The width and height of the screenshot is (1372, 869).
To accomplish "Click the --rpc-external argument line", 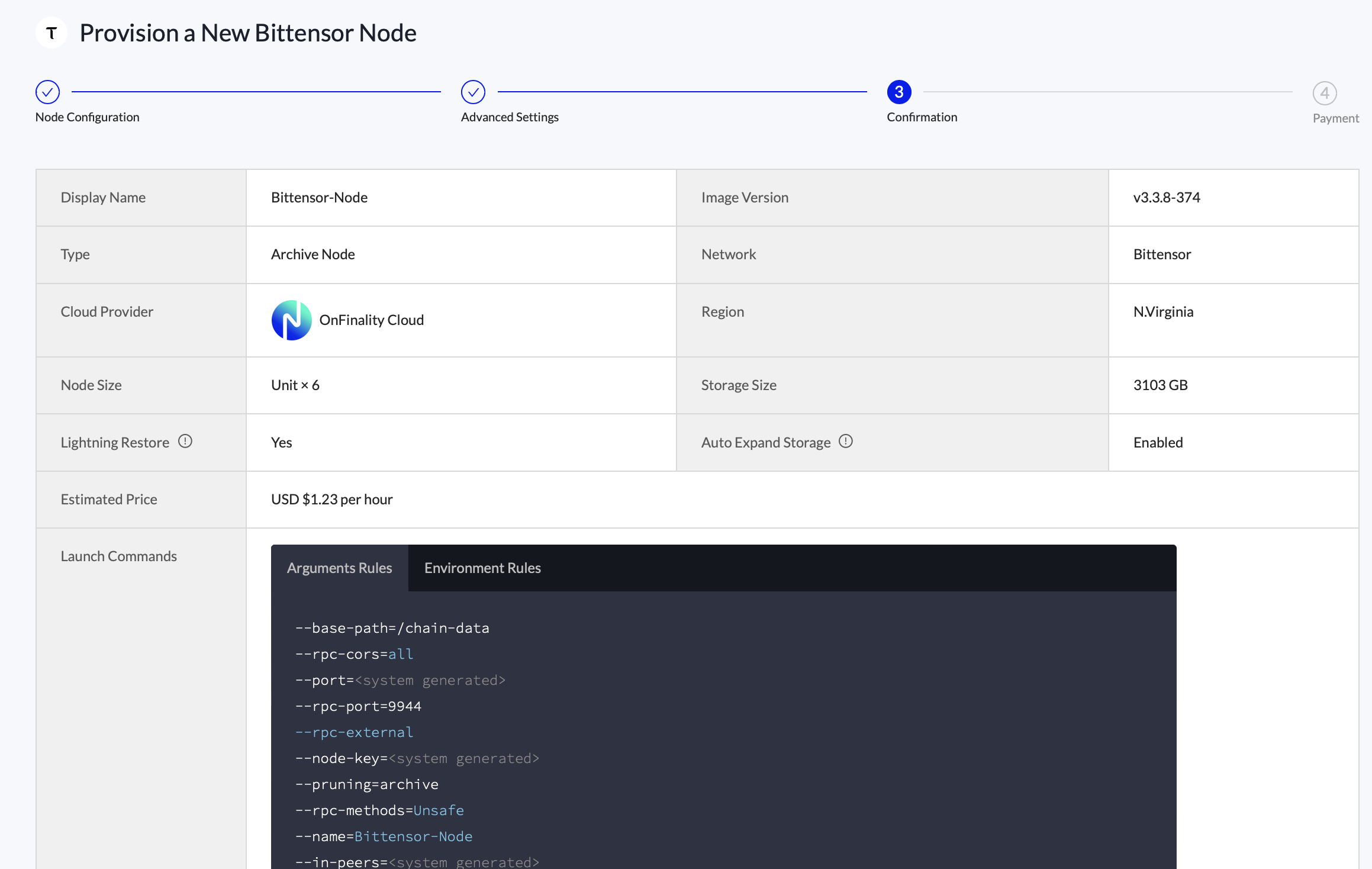I will (x=353, y=732).
